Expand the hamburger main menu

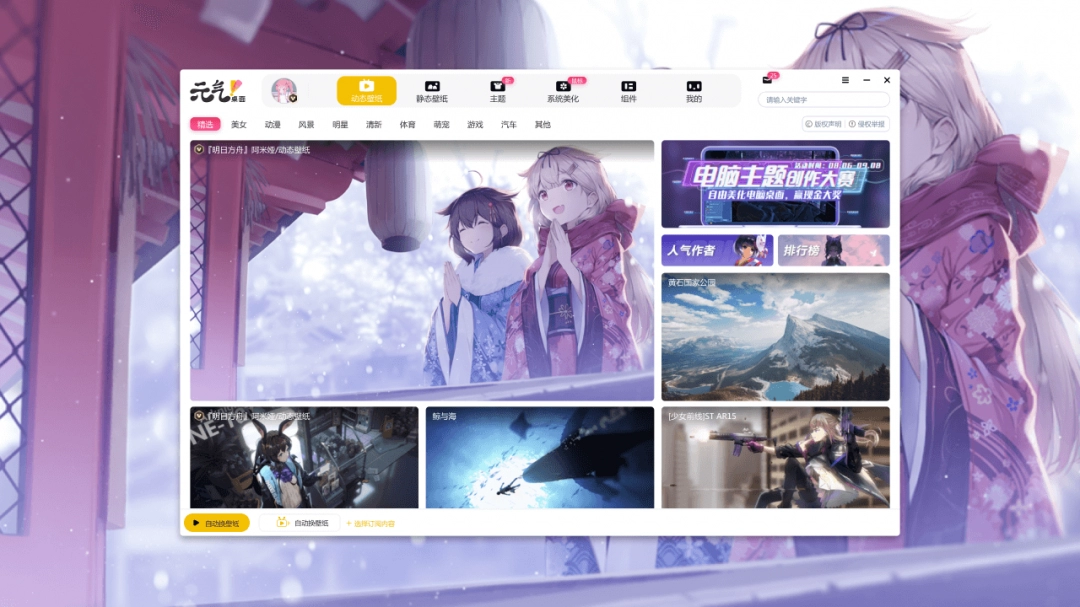tap(845, 80)
